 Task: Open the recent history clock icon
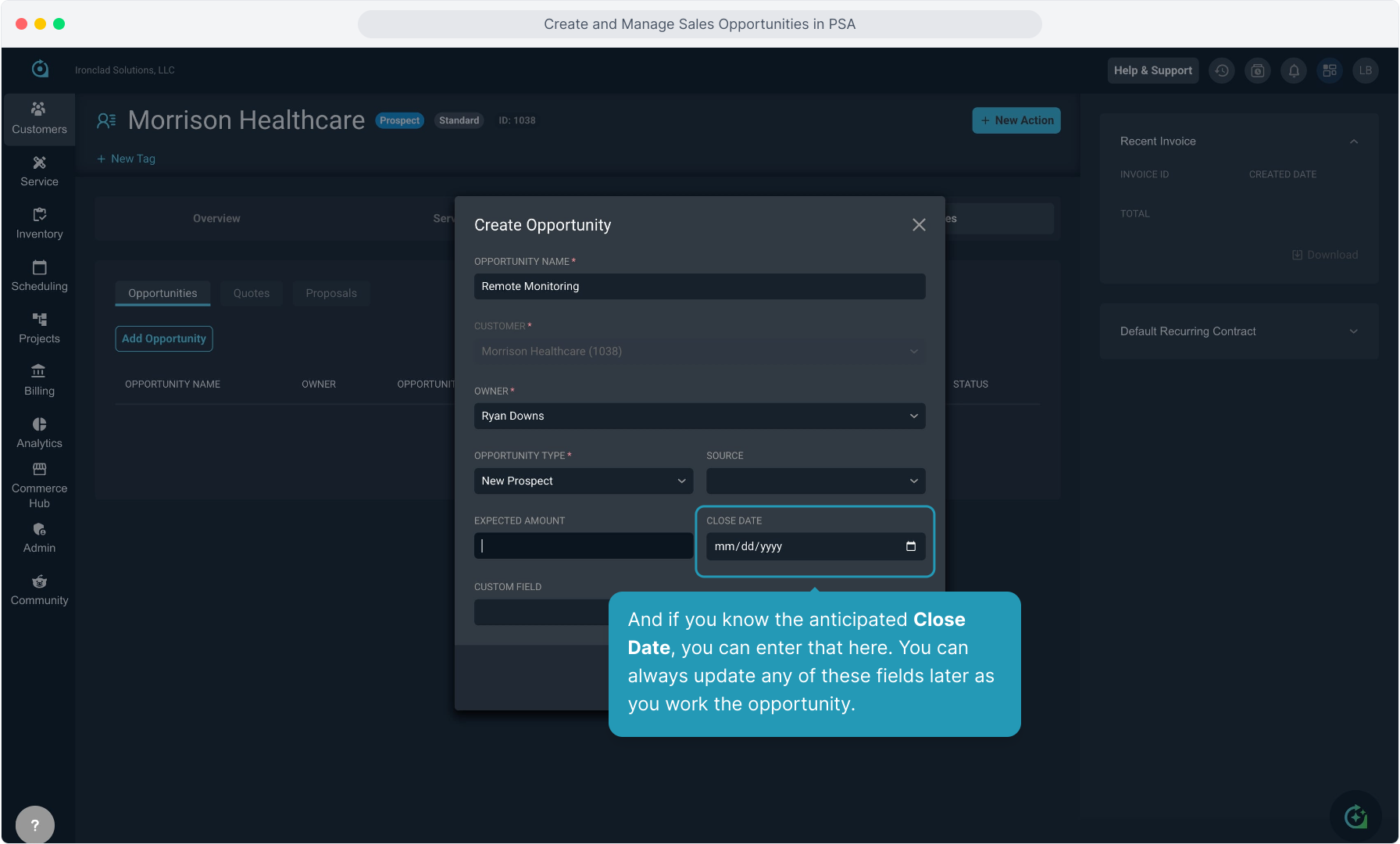(x=1222, y=70)
